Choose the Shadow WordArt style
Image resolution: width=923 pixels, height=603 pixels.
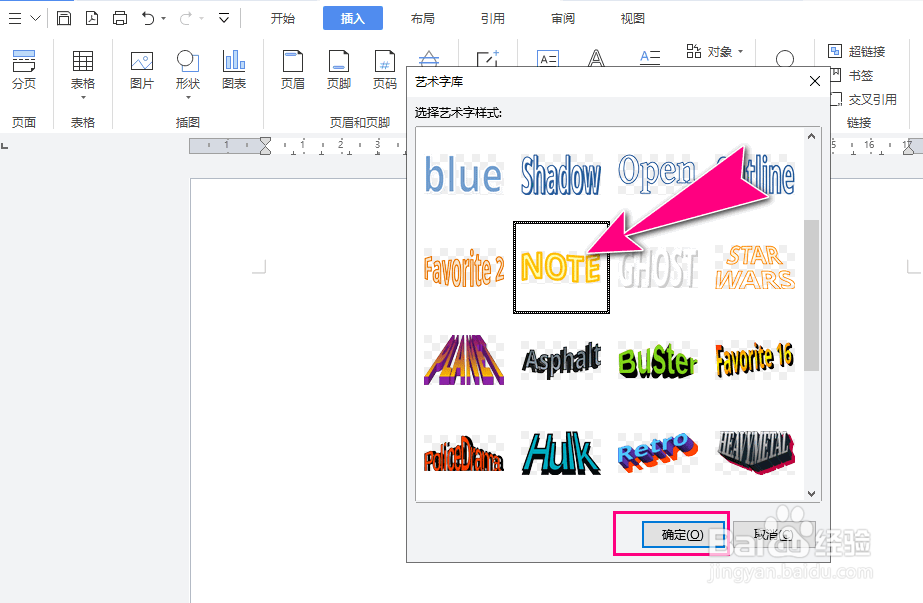tap(560, 175)
